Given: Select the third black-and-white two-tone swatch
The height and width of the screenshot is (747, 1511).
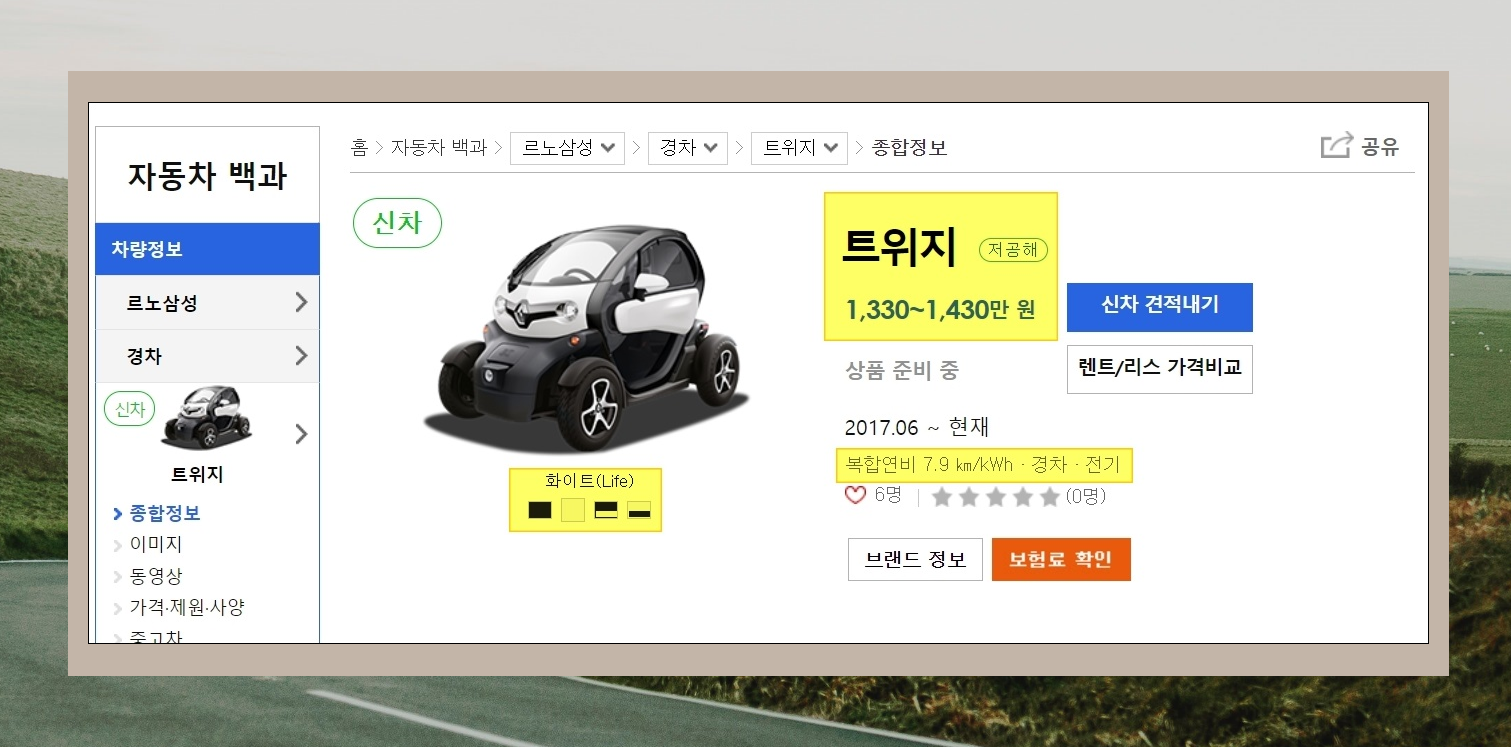Looking at the screenshot, I should tap(606, 510).
